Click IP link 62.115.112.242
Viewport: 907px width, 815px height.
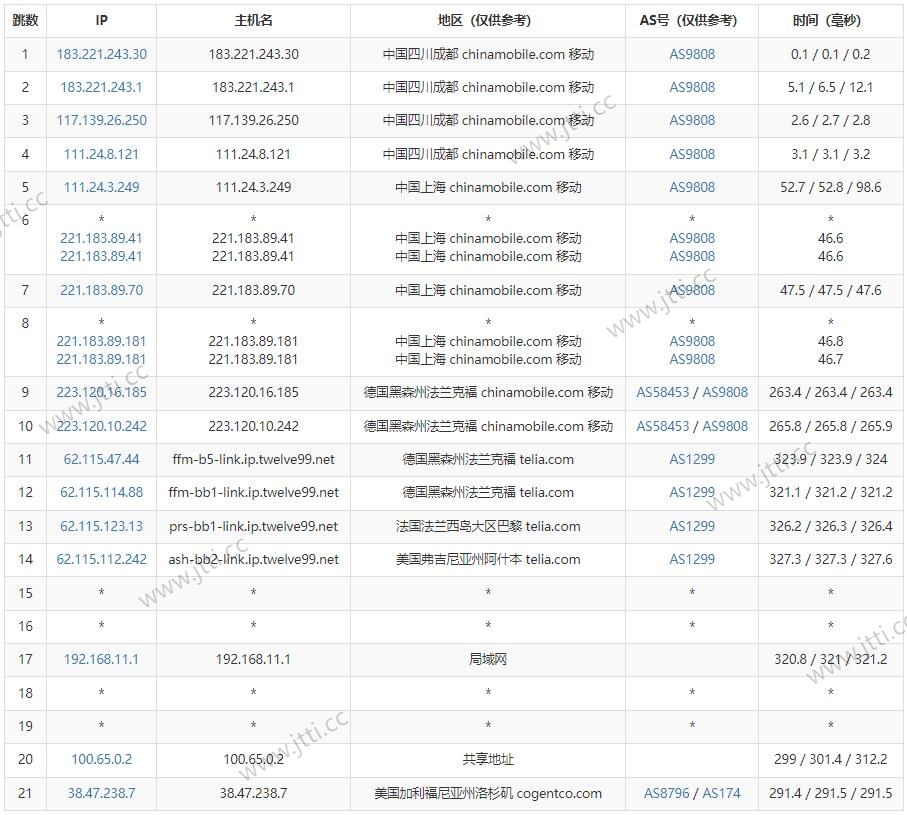tap(101, 559)
